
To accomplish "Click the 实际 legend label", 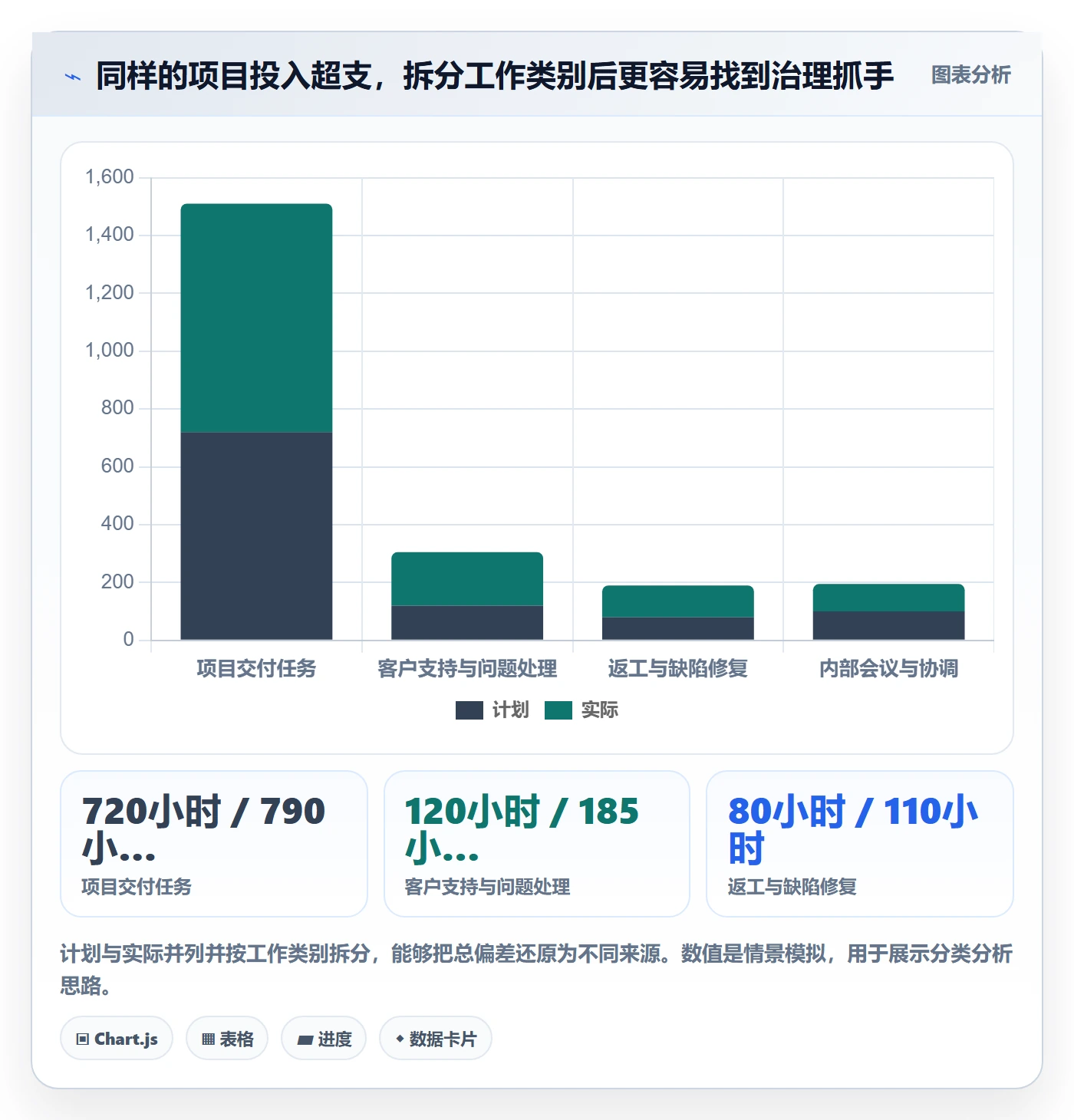I will [600, 710].
